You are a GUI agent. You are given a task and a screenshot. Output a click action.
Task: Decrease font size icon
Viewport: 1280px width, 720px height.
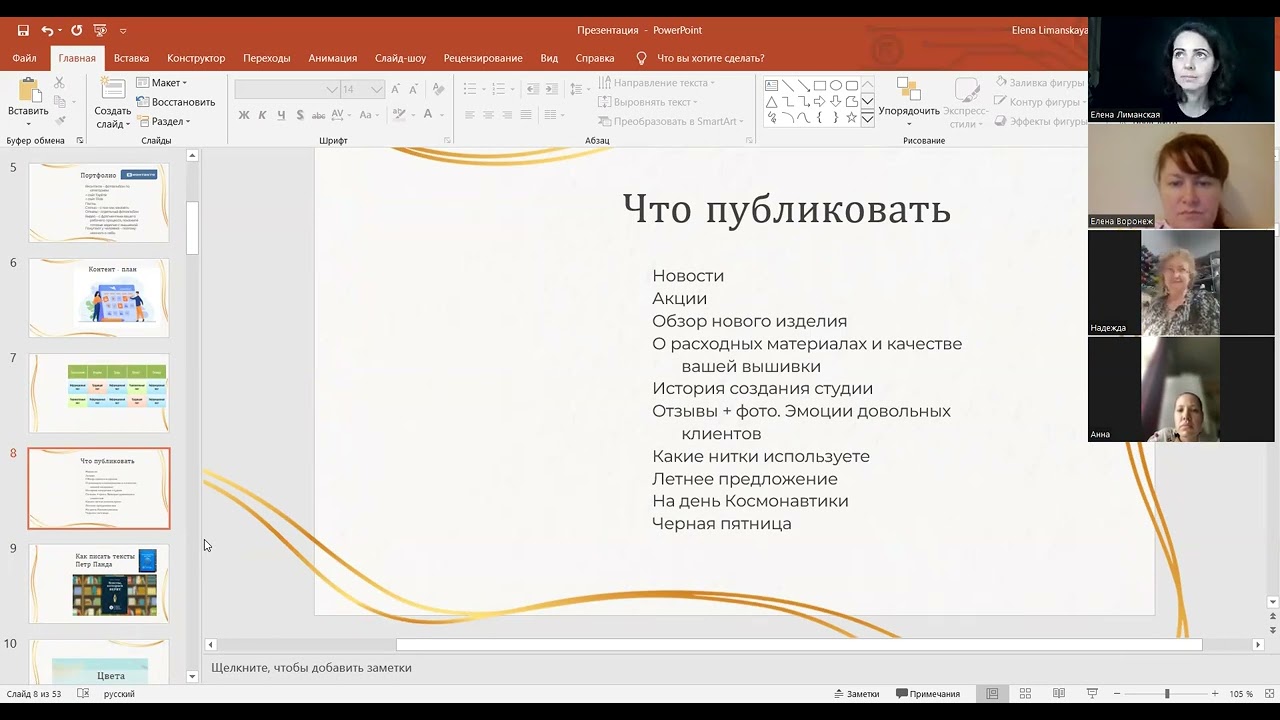(415, 89)
